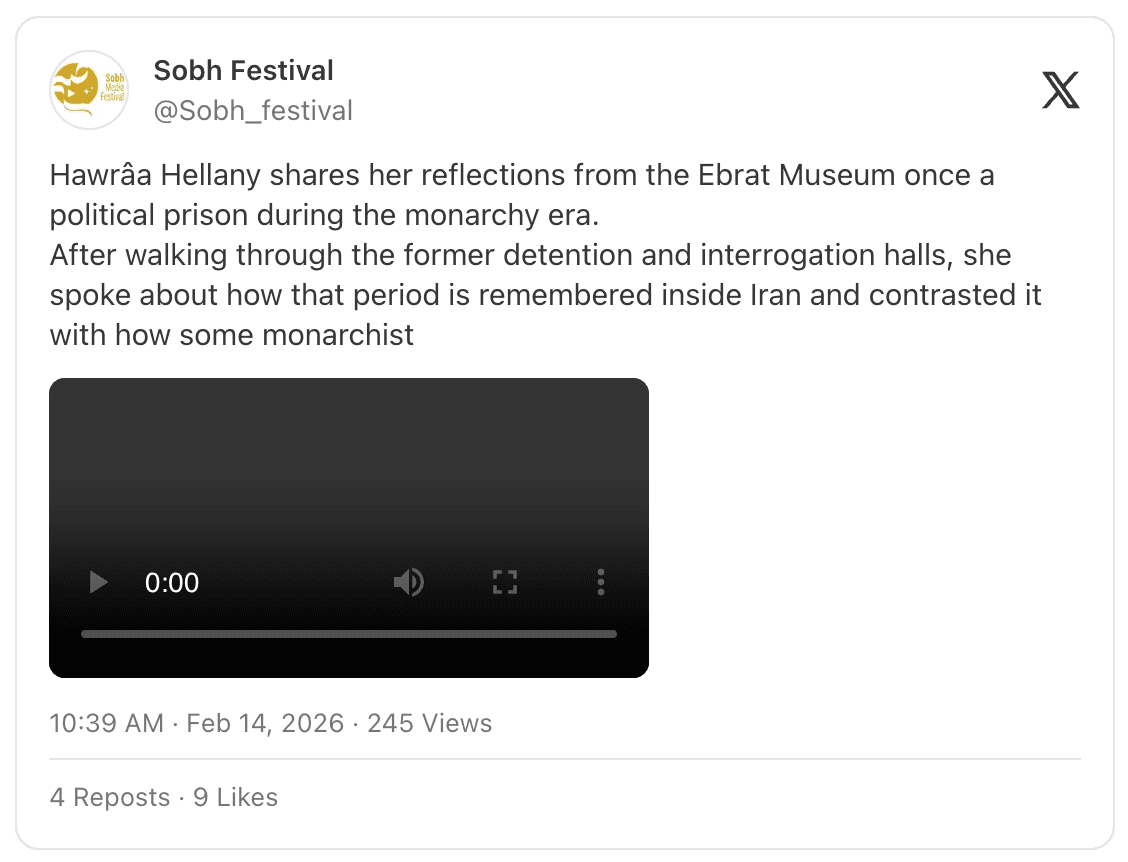The image size is (1128, 862).
Task: Open the Sobh Festival display name
Action: (244, 71)
